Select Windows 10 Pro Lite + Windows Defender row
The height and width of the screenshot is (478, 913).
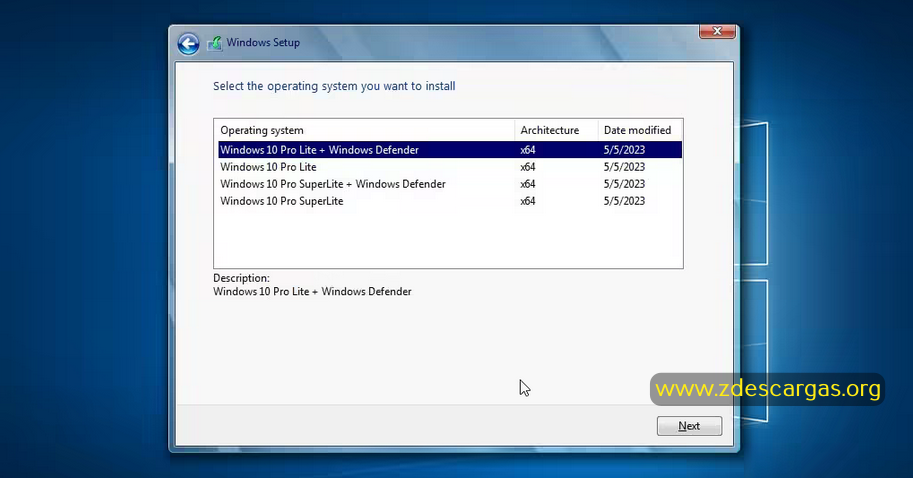click(450, 150)
